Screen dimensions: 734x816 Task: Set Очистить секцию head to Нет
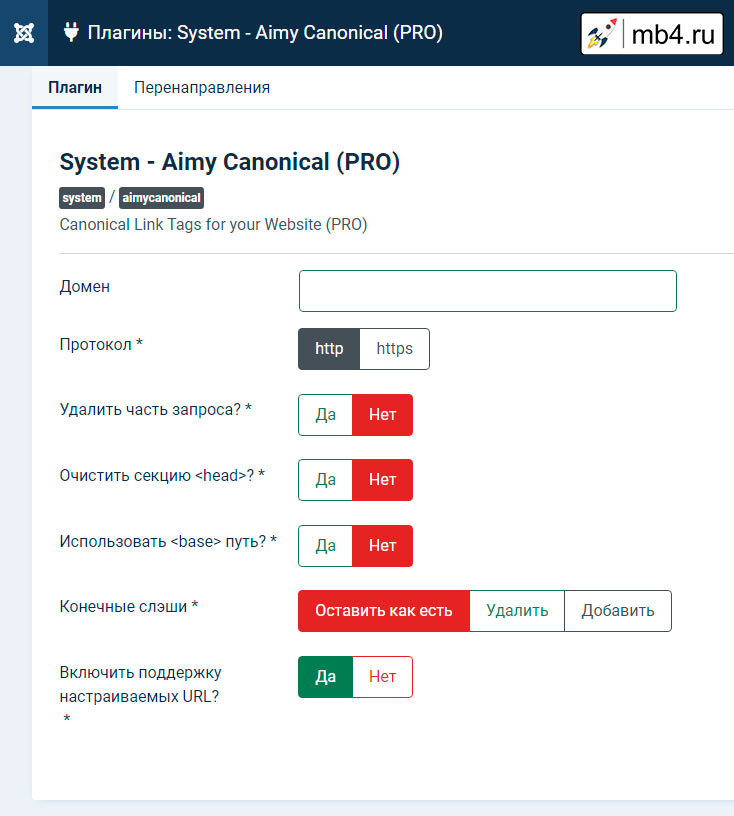tap(383, 480)
